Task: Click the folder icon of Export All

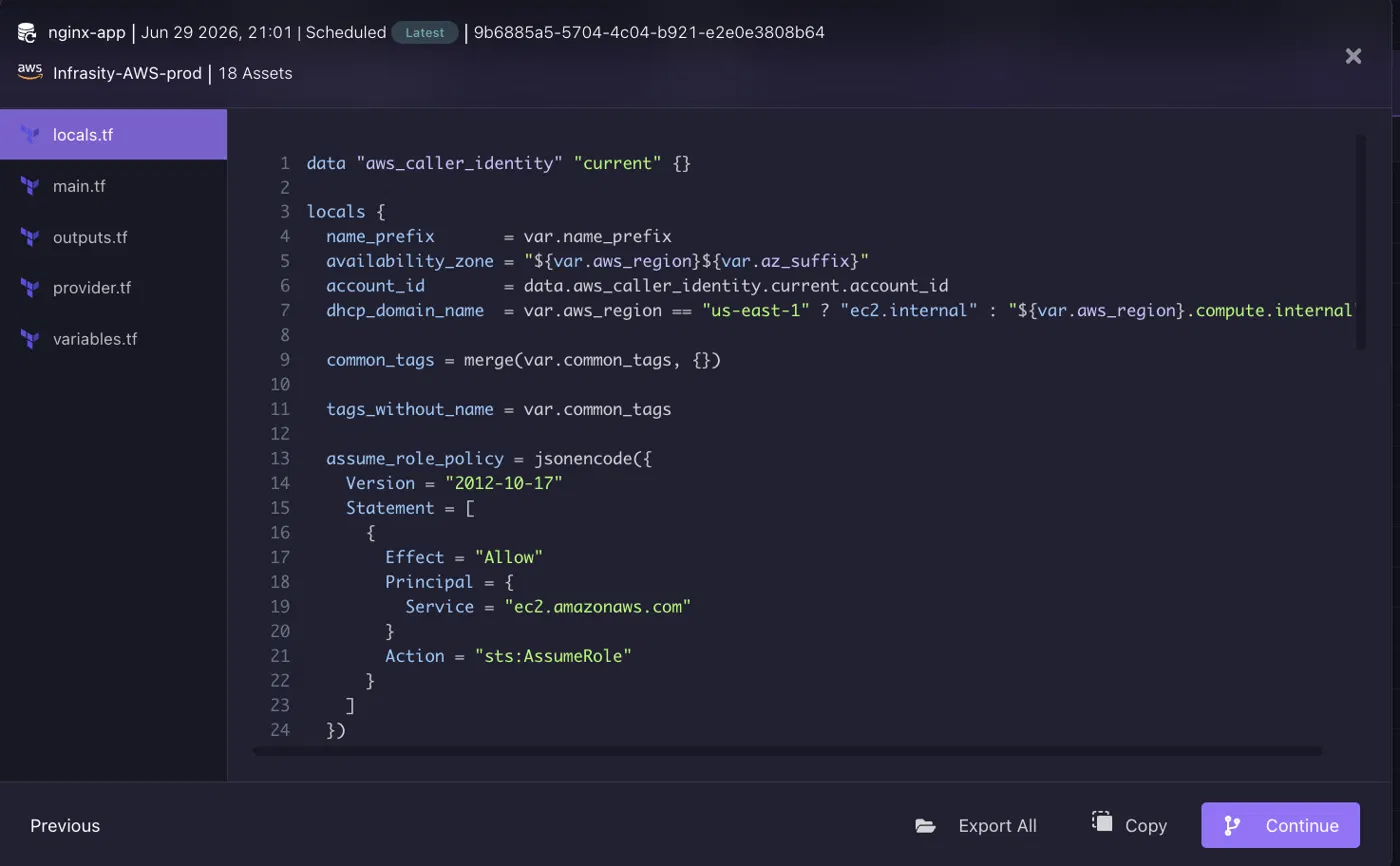Action: [925, 826]
